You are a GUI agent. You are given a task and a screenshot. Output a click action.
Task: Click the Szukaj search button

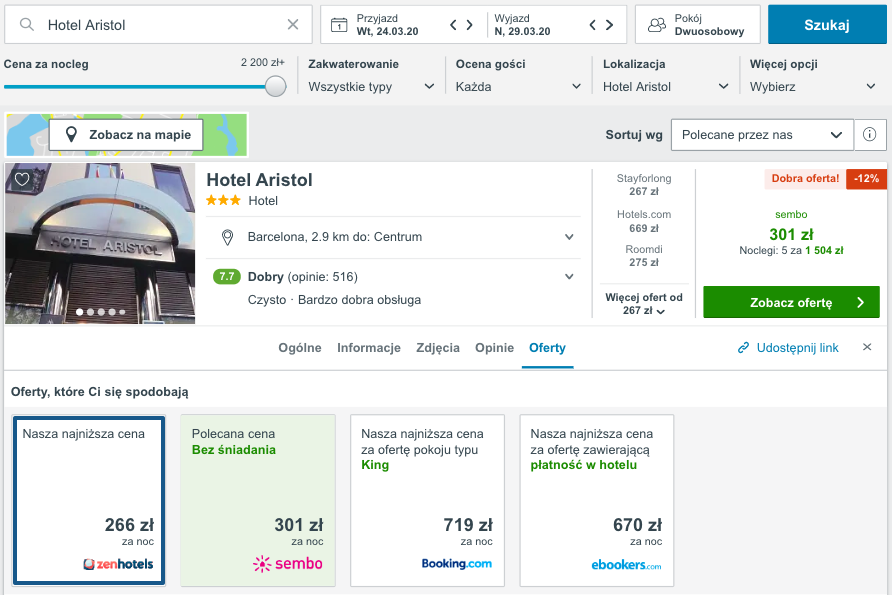[x=827, y=24]
